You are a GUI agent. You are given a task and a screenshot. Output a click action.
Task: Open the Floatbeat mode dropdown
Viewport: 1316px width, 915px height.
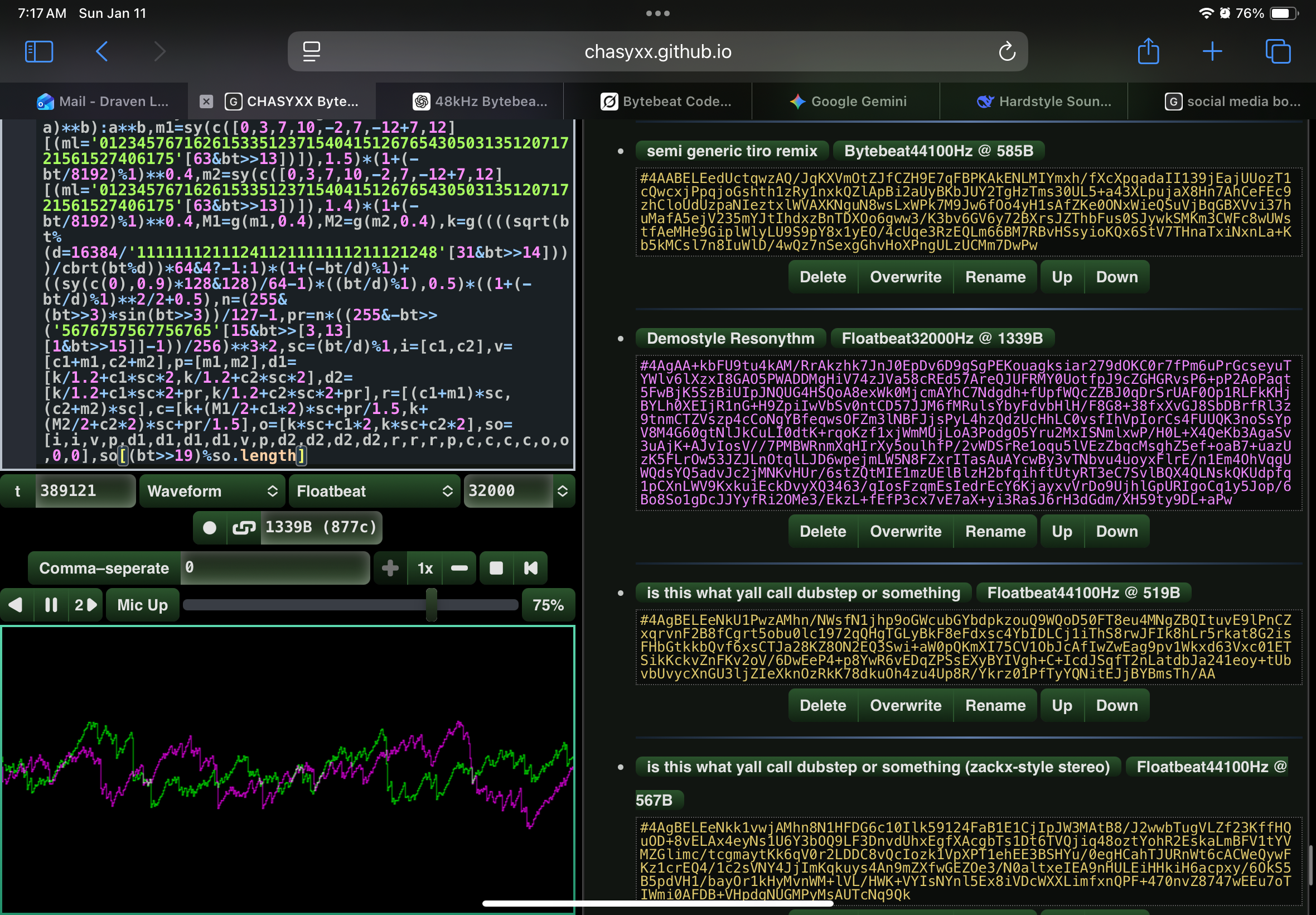pyautogui.click(x=374, y=492)
